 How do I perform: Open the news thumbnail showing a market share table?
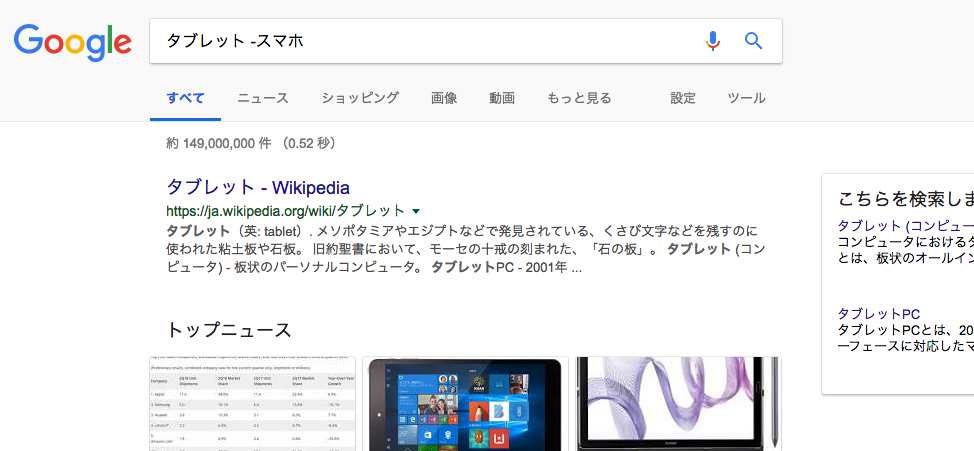252,404
